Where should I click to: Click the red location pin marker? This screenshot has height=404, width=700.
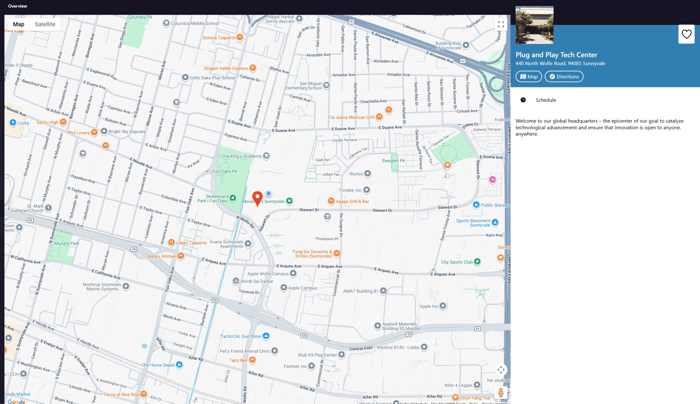pos(257,198)
